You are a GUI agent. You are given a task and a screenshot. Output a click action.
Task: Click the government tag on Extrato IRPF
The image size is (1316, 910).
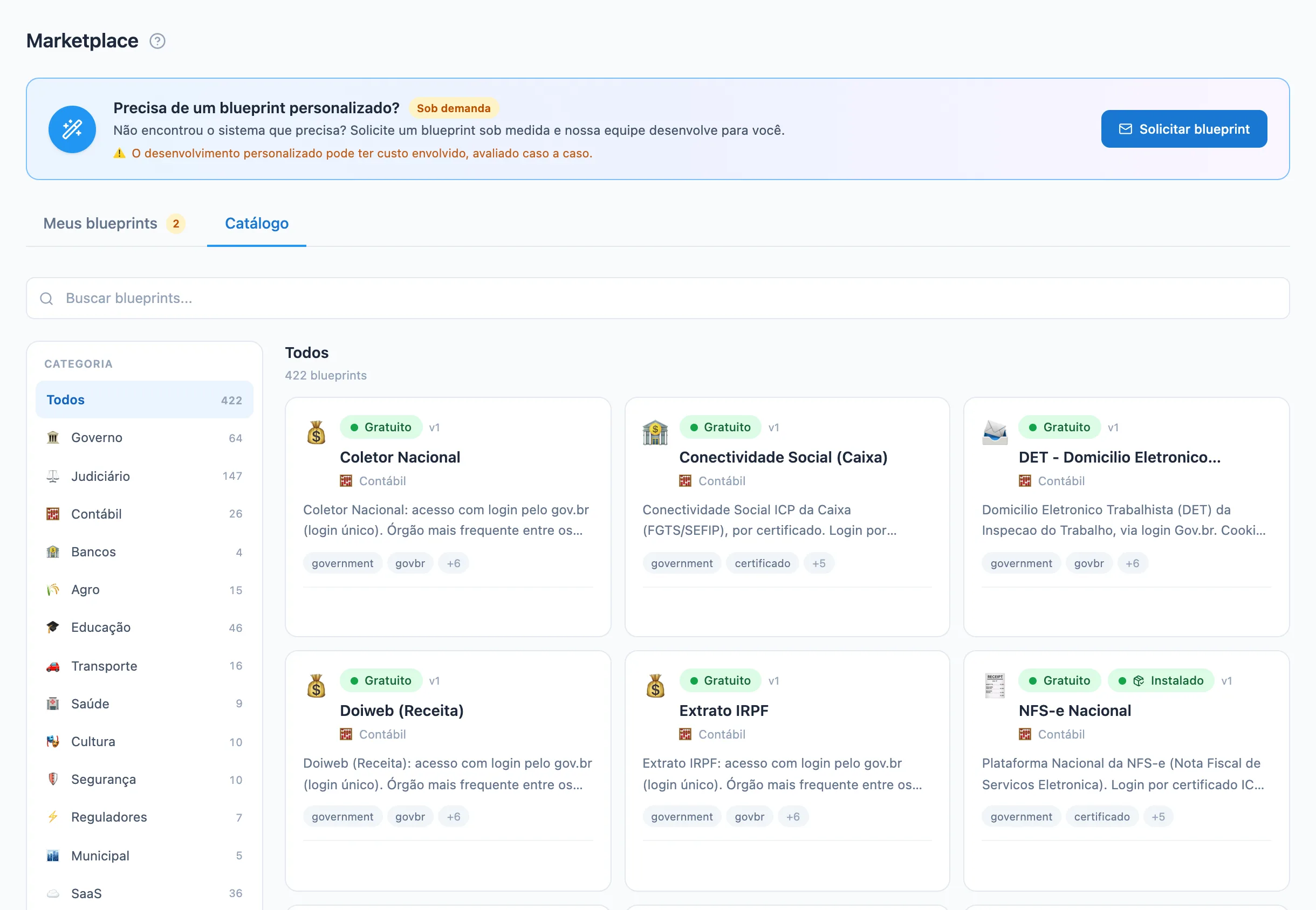click(x=682, y=817)
